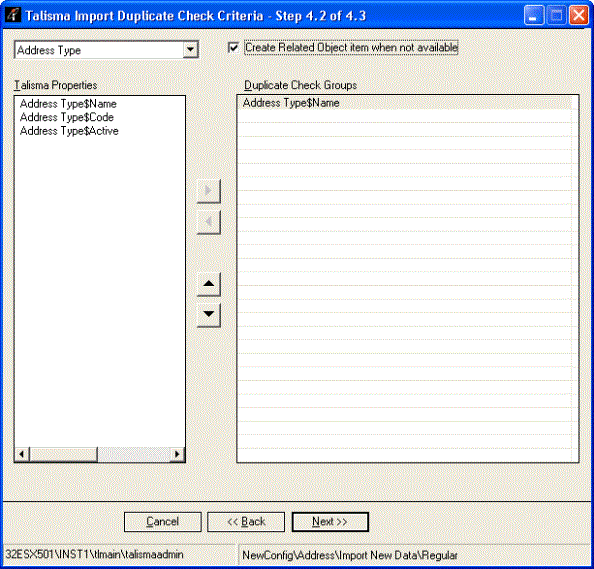Screen dimensions: 594x569
Task: Click the horizontal scrollbar thumb in properties list
Action: [63, 454]
